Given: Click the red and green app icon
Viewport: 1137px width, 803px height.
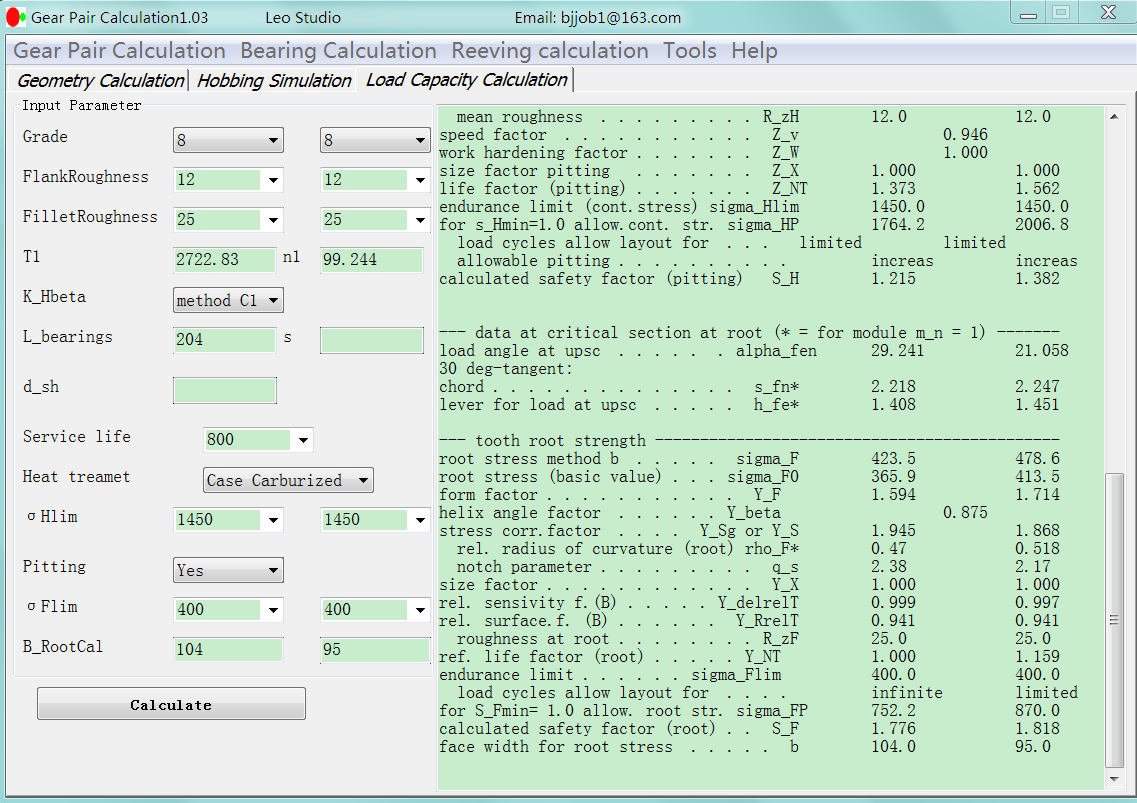Looking at the screenshot, I should [15, 17].
